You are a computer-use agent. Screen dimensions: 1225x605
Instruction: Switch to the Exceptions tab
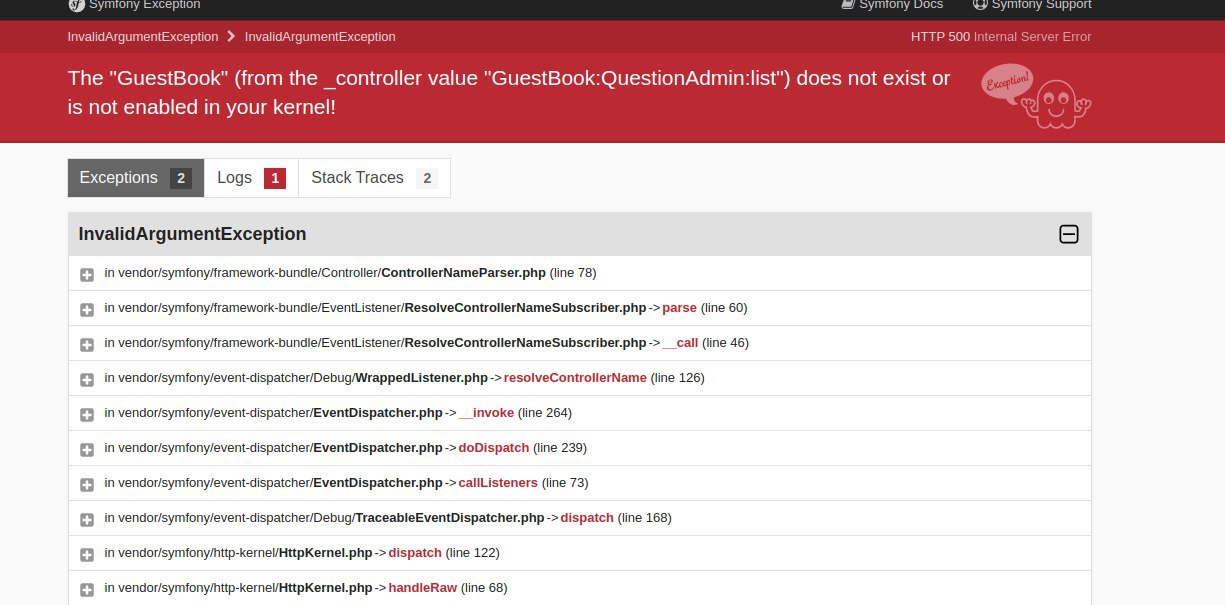pyautogui.click(x=136, y=178)
